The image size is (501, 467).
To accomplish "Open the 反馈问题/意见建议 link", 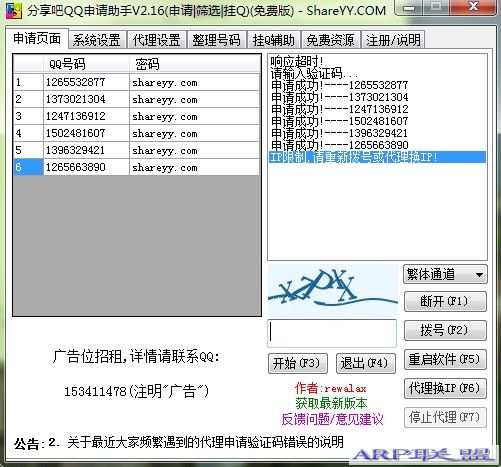I will (332, 419).
